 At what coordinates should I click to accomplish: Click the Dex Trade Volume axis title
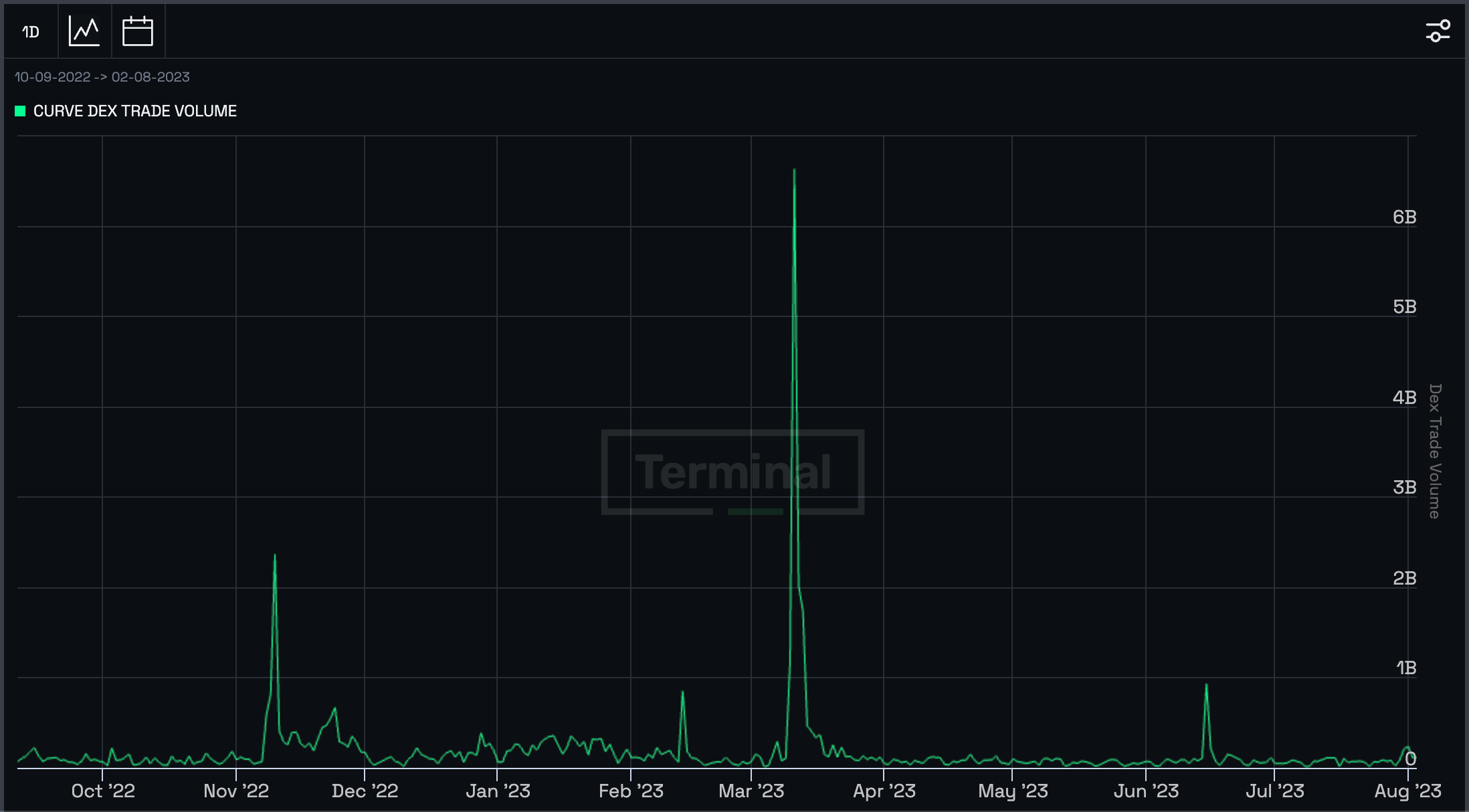(x=1435, y=451)
